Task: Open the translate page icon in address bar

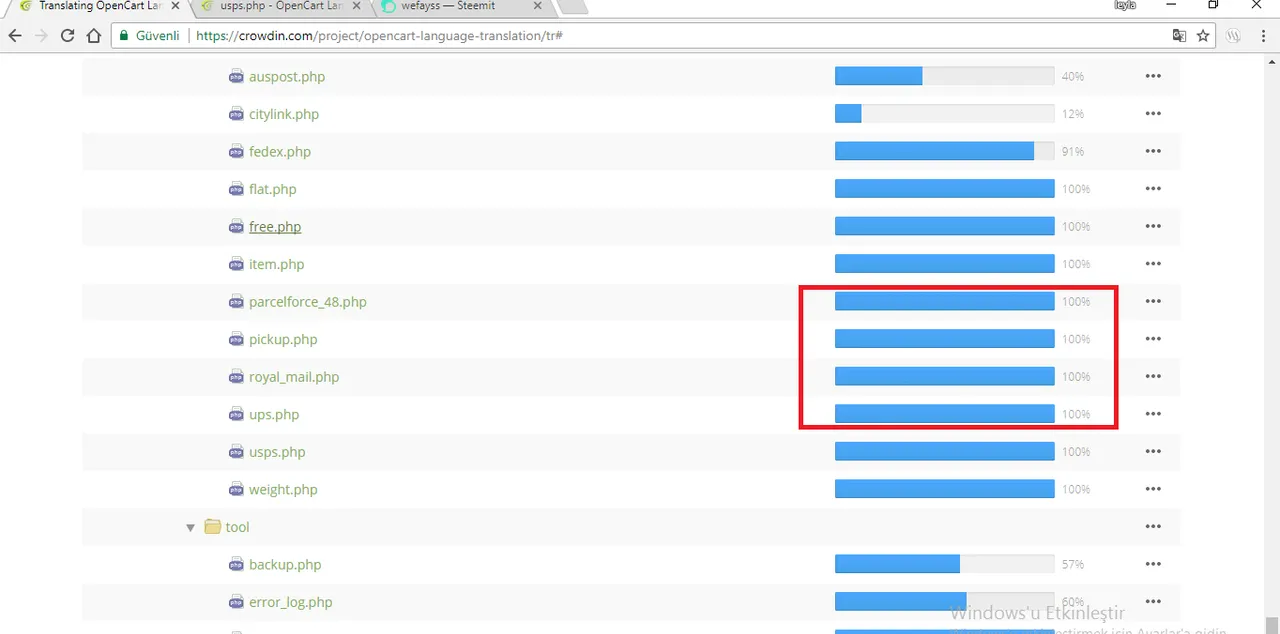Action: [1179, 35]
